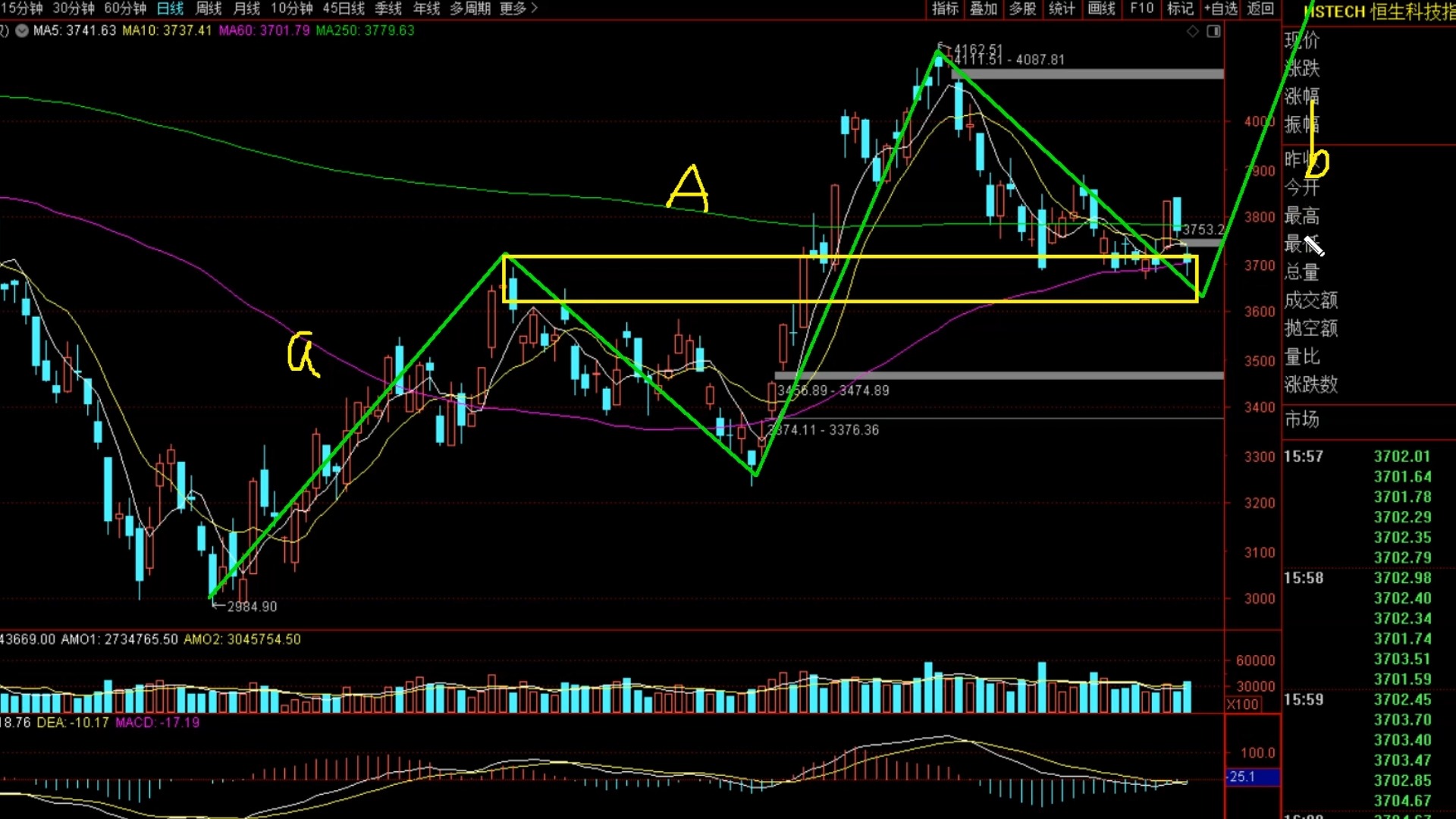Screen dimensions: 1456x819
Task: Click the 3702.01 tick price
Action: click(1402, 457)
